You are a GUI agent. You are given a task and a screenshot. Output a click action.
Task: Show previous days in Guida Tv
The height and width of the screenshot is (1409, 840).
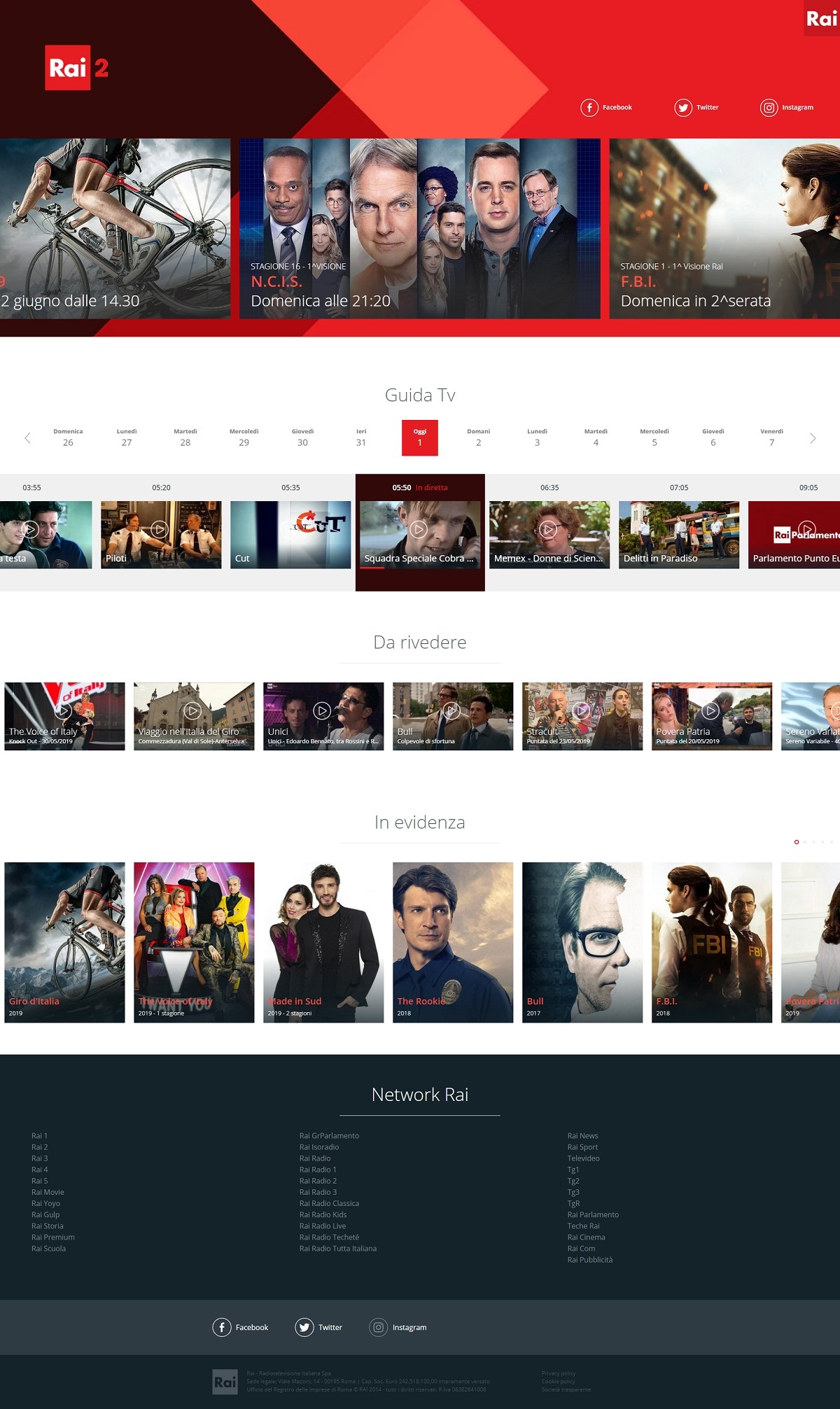[27, 438]
